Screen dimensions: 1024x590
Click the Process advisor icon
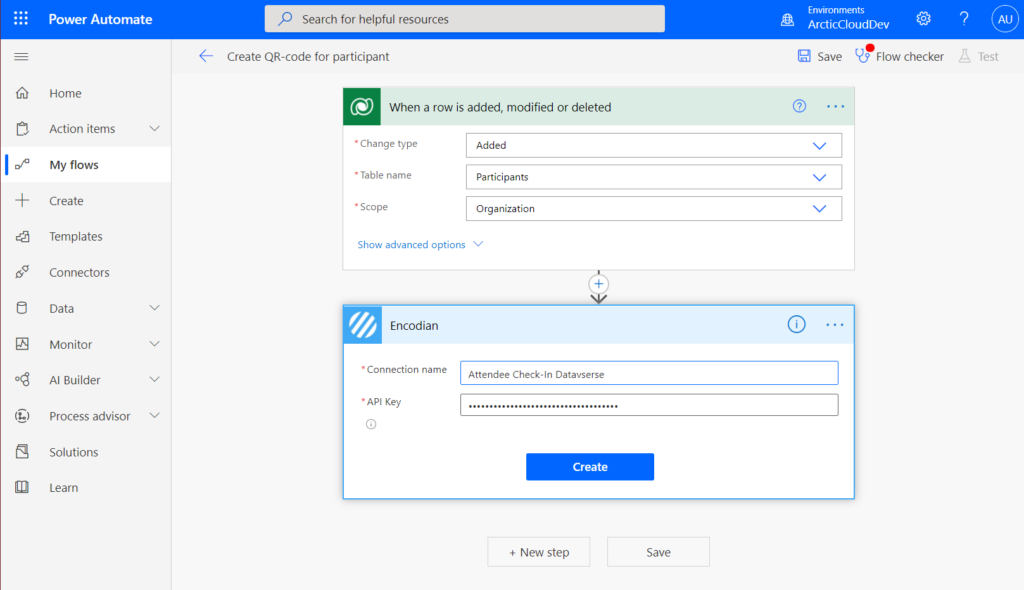[x=22, y=416]
